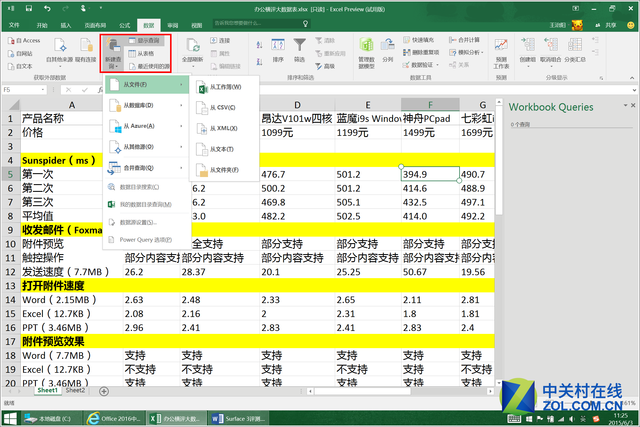Save workbook via Quick Access toolbar
Image resolution: width=640 pixels, height=427 pixels.
[x=29, y=8]
